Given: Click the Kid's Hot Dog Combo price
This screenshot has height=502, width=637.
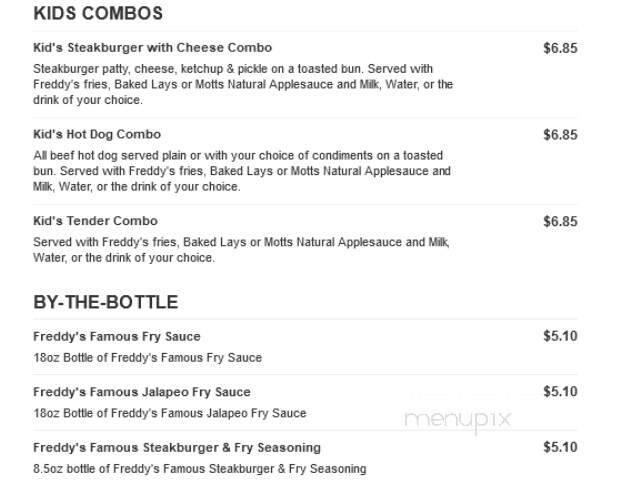Looking at the screenshot, I should (x=560, y=135).
